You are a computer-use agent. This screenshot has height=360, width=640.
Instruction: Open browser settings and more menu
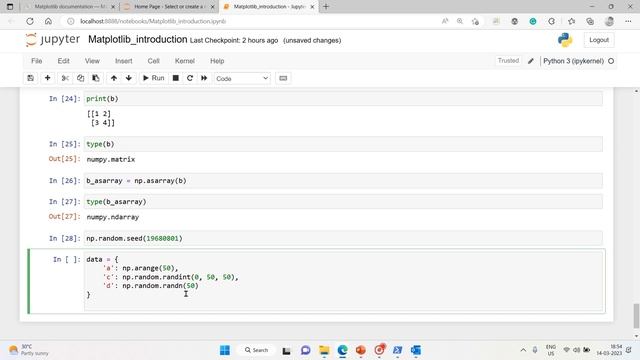628,21
